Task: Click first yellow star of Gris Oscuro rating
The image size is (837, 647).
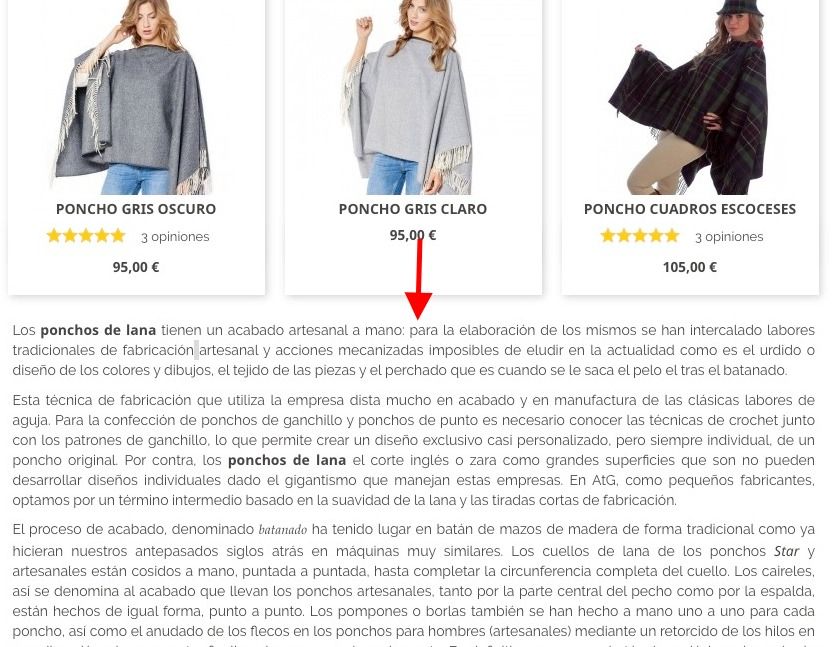Action: (54, 235)
